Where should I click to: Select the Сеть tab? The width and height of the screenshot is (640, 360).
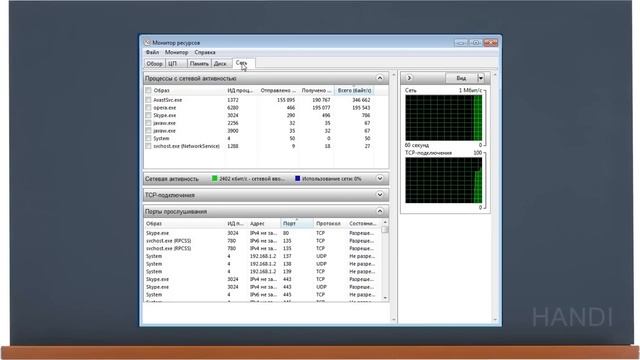click(x=244, y=63)
